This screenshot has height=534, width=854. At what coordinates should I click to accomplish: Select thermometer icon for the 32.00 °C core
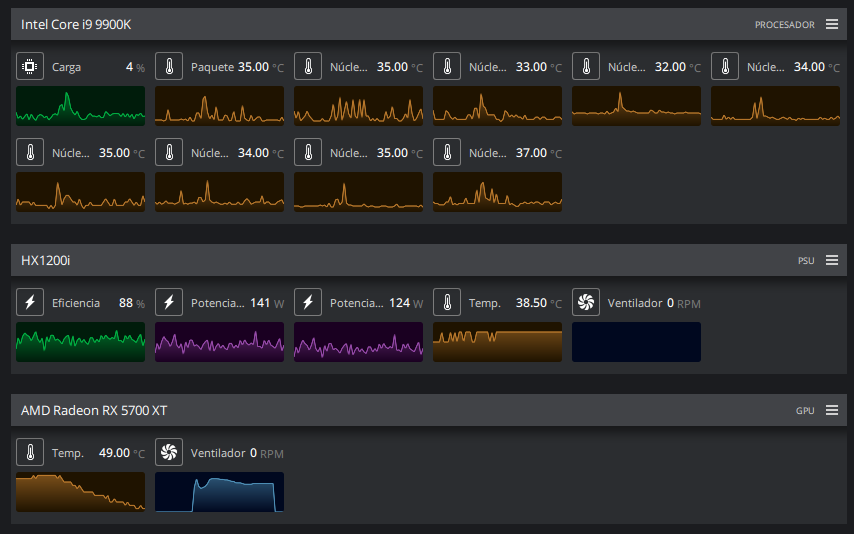tap(586, 66)
